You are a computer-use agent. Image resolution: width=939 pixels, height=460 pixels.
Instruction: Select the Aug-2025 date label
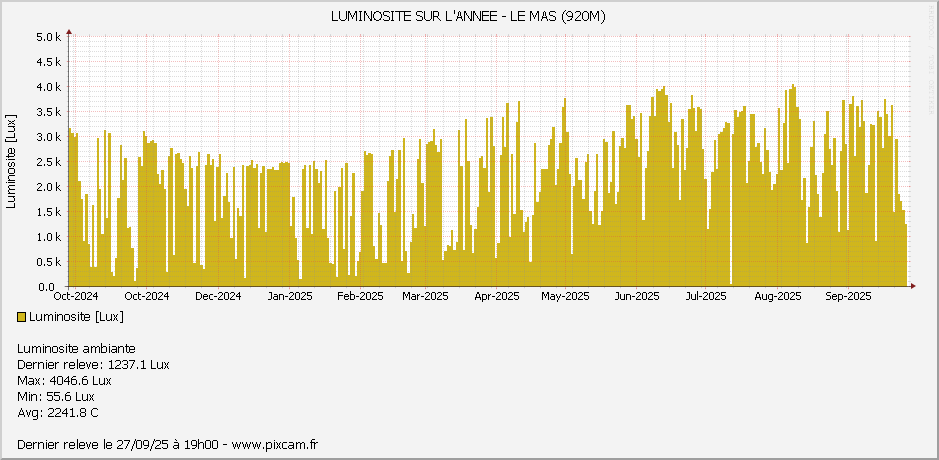777,296
